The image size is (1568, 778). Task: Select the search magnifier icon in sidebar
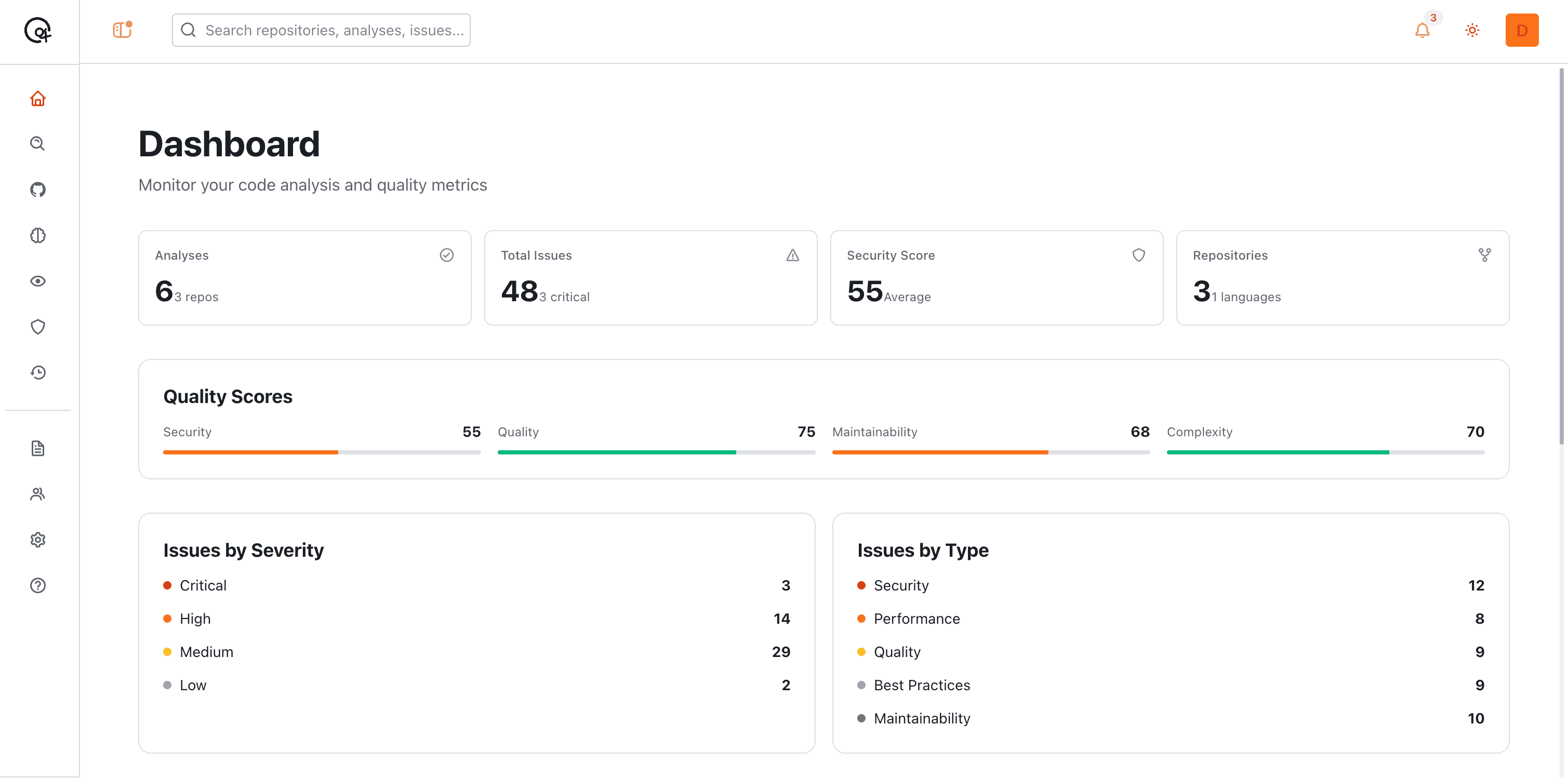pyautogui.click(x=38, y=143)
